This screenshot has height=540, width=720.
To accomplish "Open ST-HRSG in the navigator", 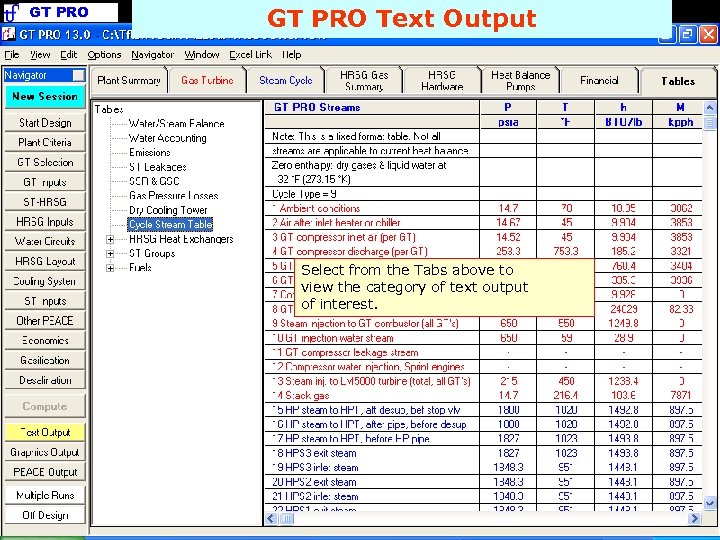I will click(45, 202).
